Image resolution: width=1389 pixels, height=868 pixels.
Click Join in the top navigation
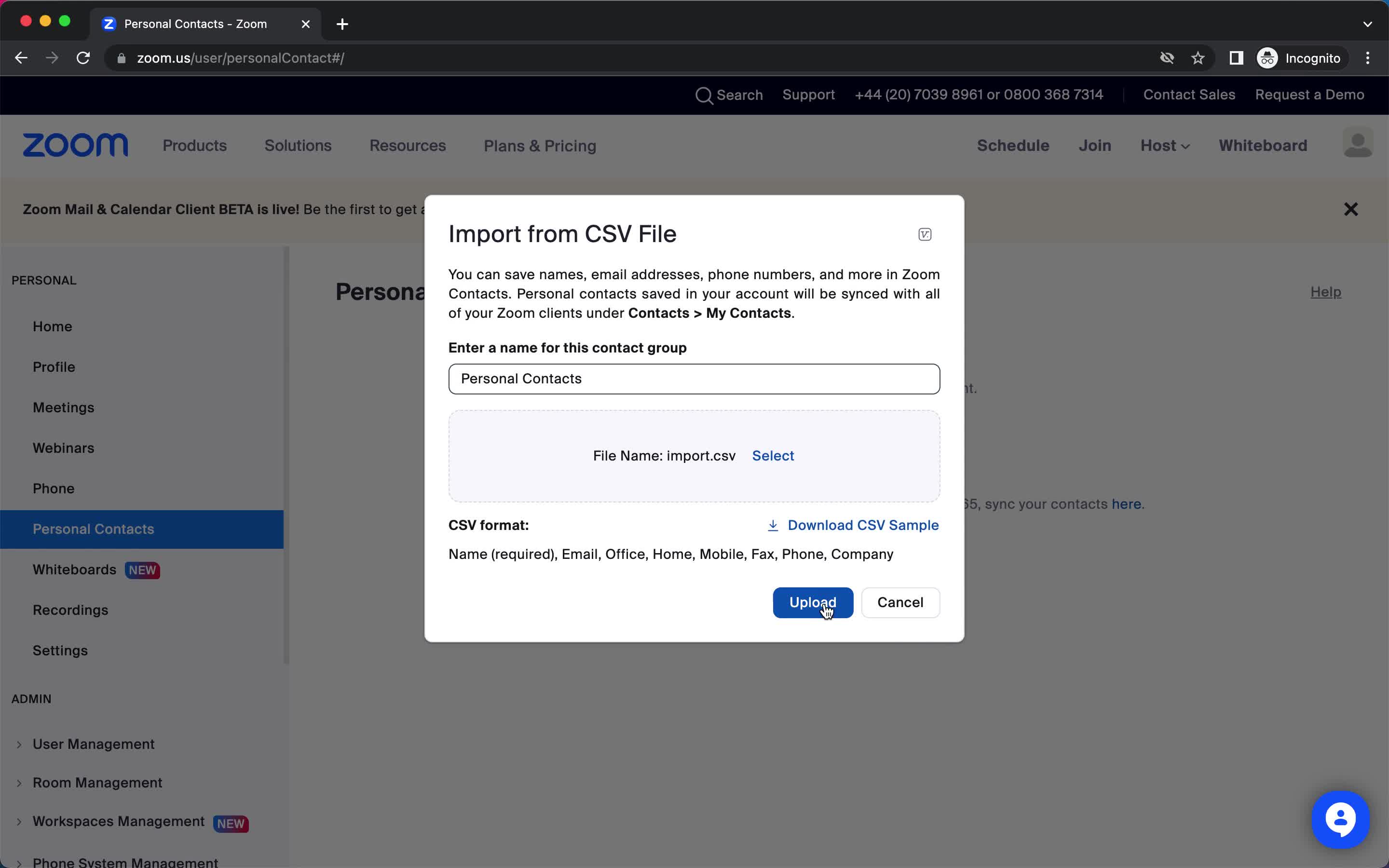tap(1094, 146)
